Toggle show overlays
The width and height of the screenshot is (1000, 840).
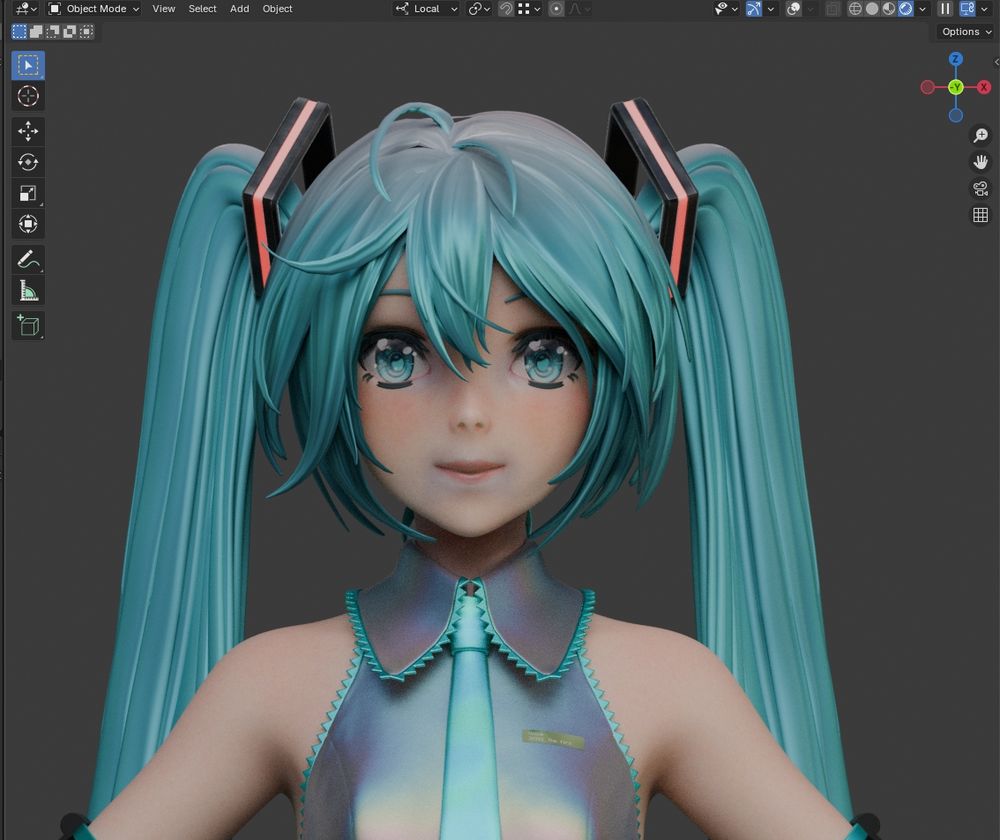(x=793, y=9)
